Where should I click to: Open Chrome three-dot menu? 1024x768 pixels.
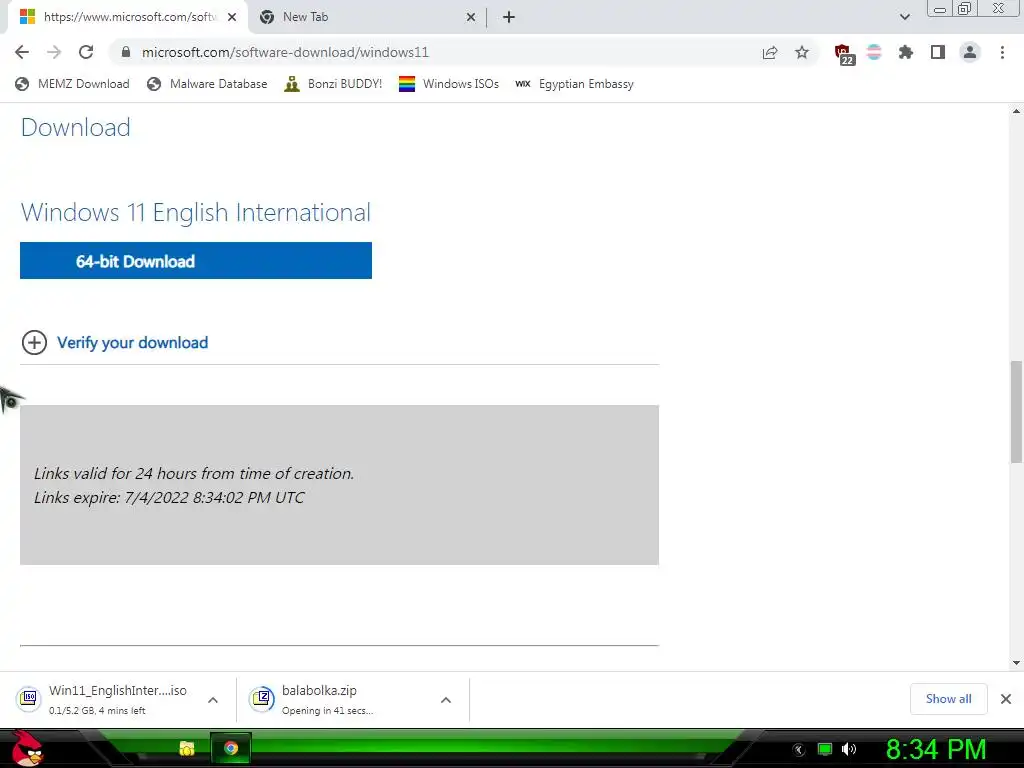coord(1002,52)
